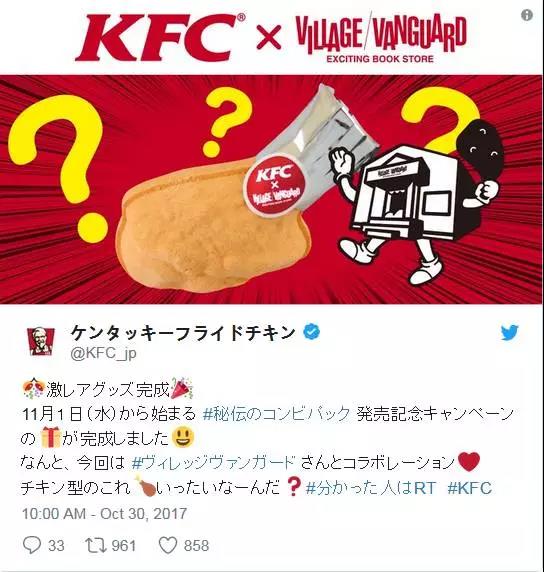Click the blue verified badge
Screen dimensions: 544x572
pos(311,332)
